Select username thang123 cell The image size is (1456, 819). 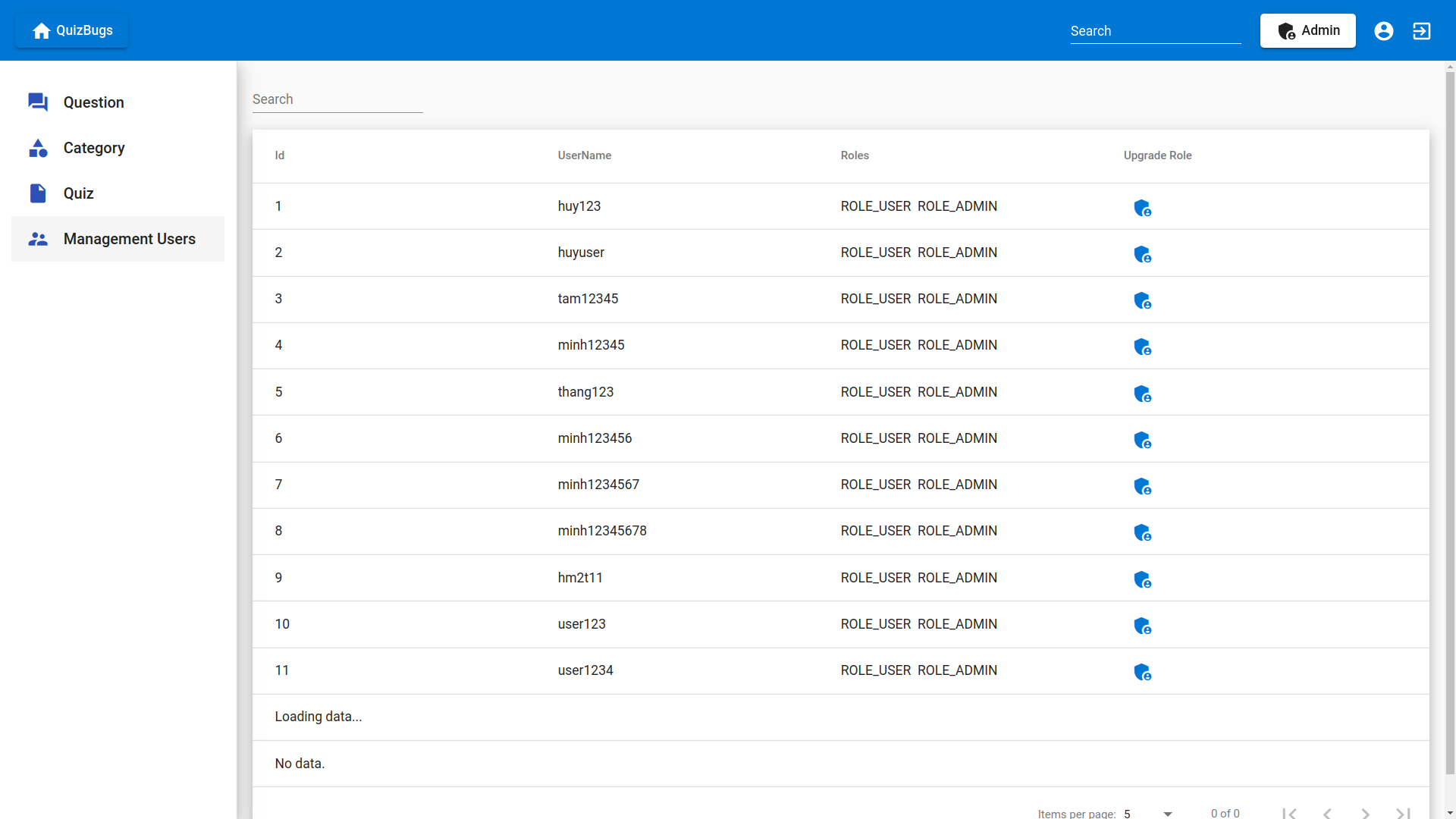586,392
